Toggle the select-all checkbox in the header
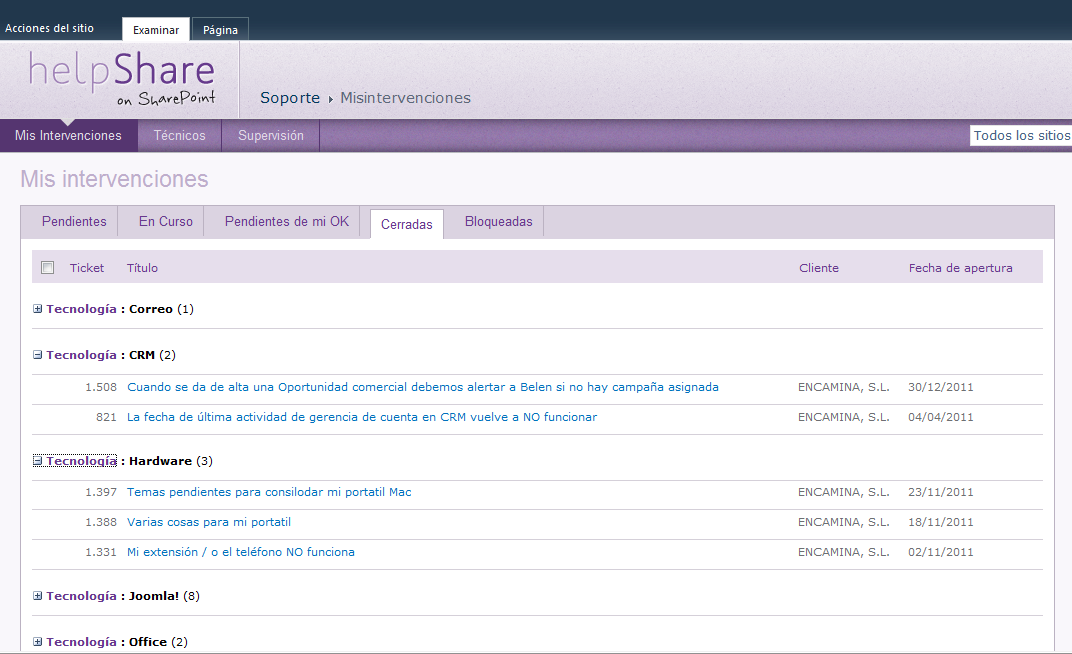 [47, 267]
